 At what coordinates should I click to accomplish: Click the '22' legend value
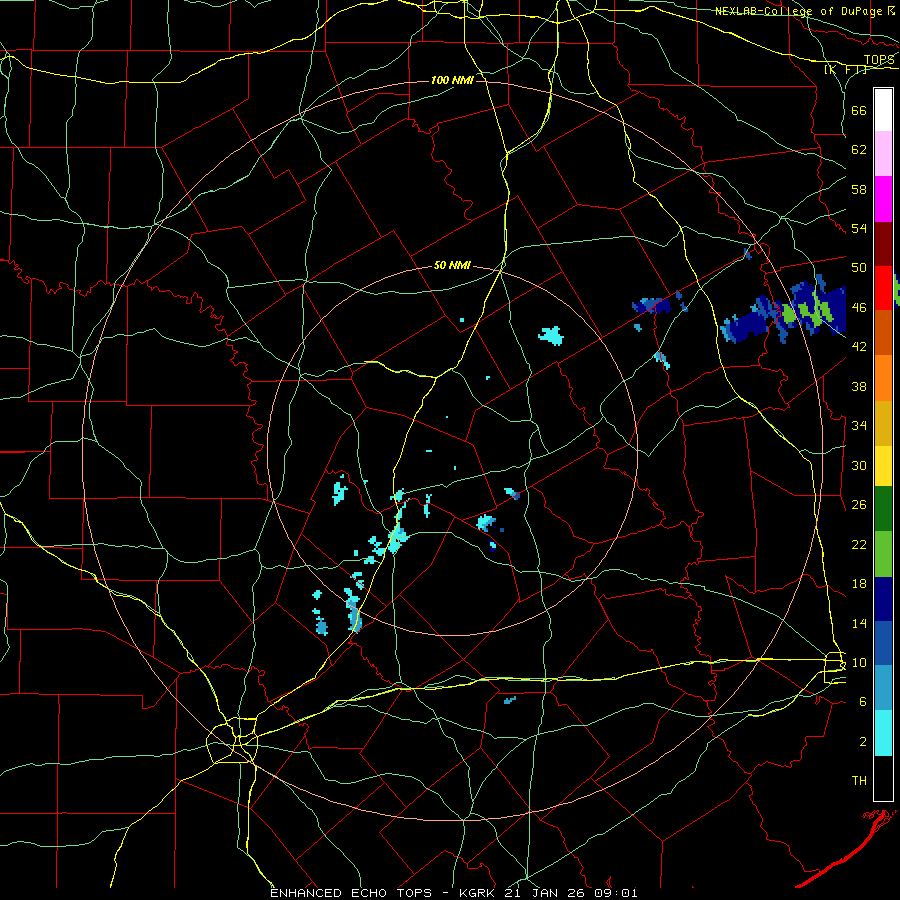click(859, 544)
